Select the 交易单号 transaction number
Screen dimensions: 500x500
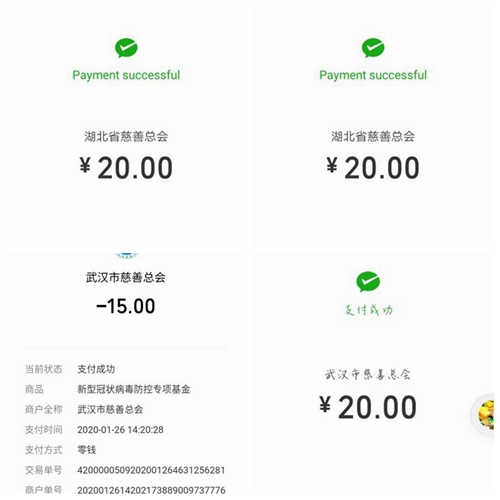pos(151,470)
